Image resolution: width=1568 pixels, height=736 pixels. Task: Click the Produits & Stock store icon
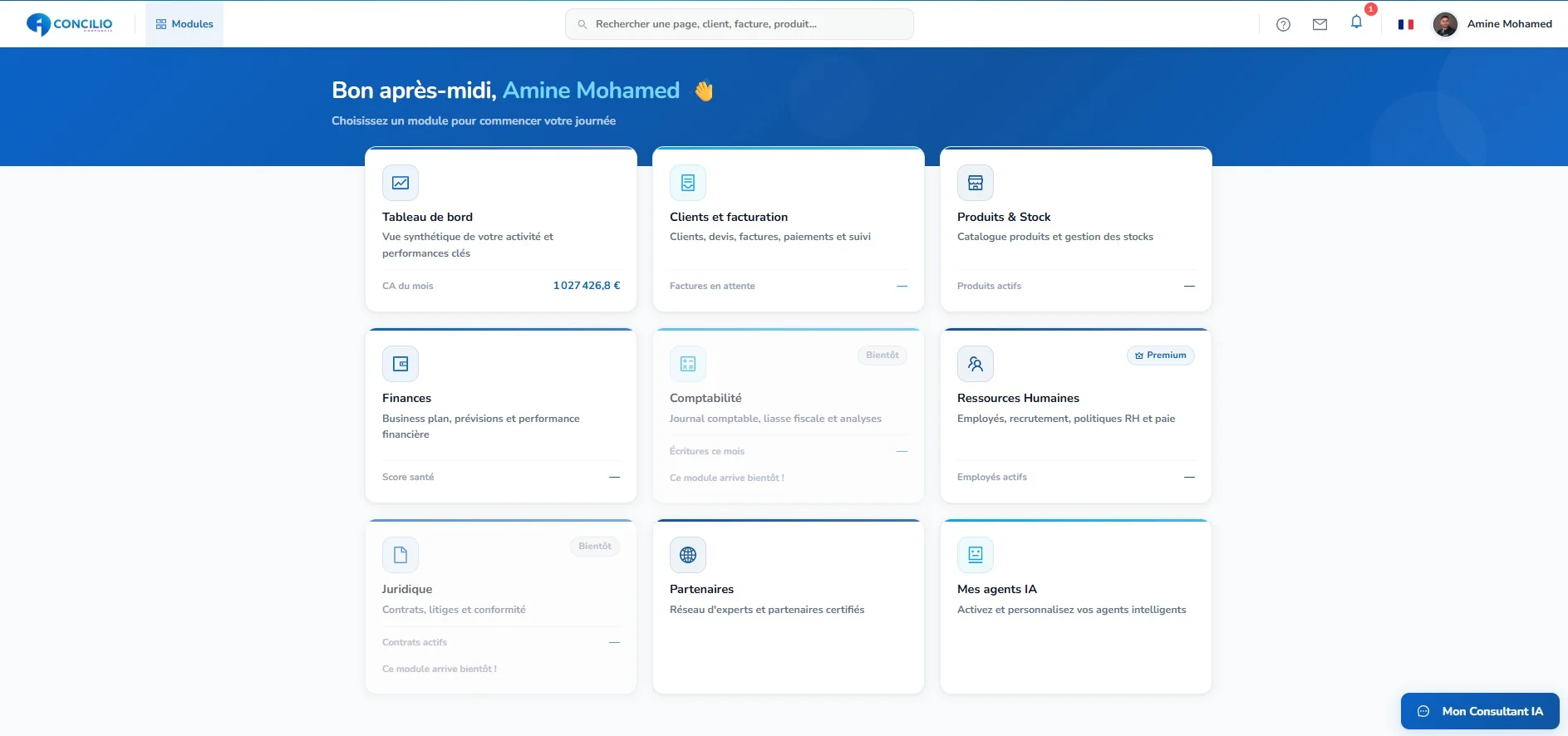[976, 183]
